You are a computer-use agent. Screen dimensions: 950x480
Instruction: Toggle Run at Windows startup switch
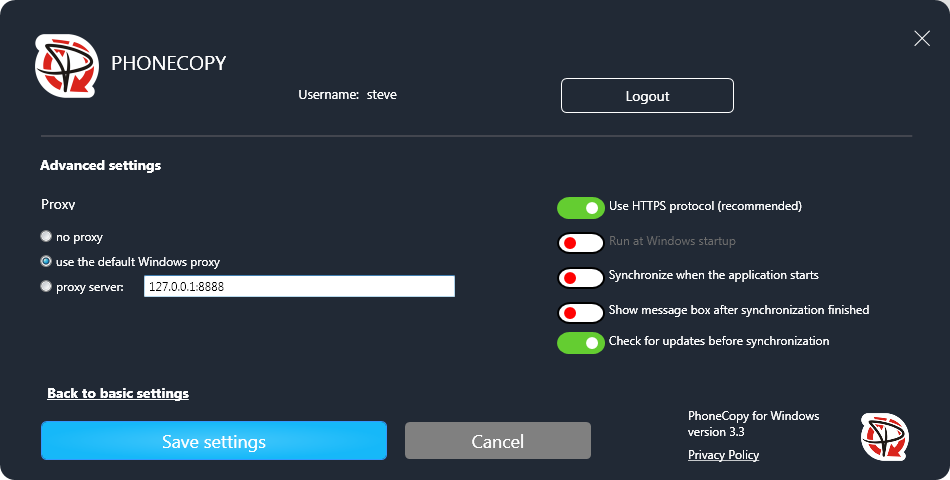581,242
